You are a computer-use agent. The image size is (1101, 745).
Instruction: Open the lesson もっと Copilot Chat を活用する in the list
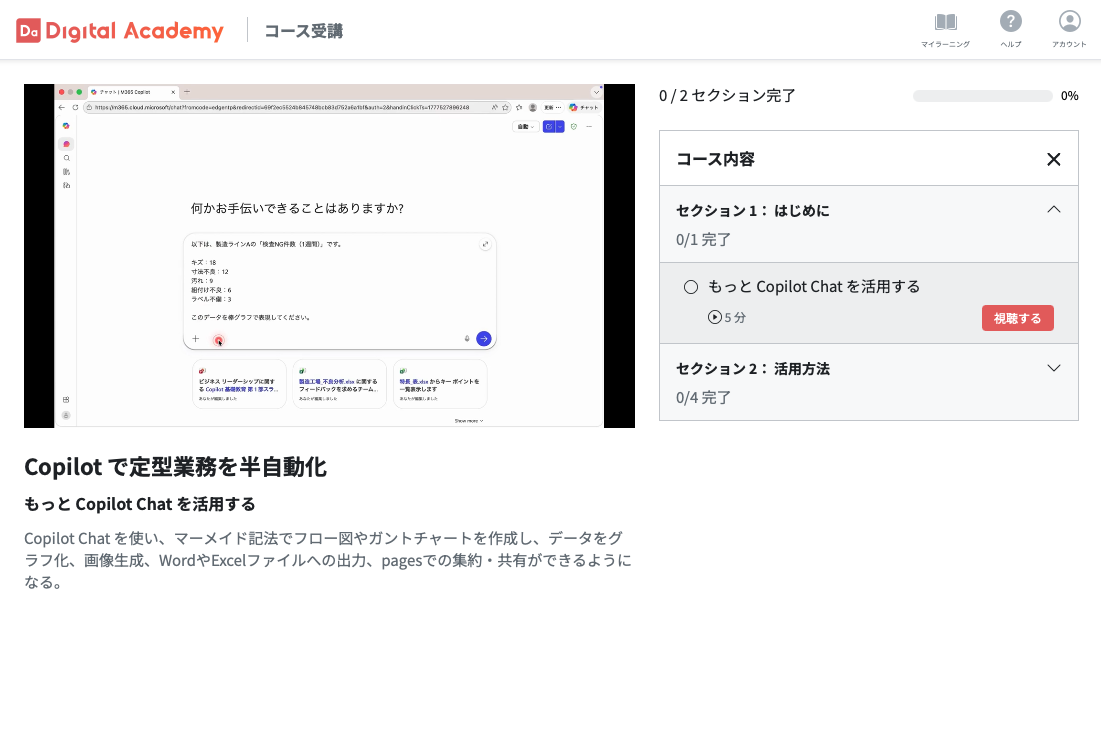pyautogui.click(x=814, y=286)
